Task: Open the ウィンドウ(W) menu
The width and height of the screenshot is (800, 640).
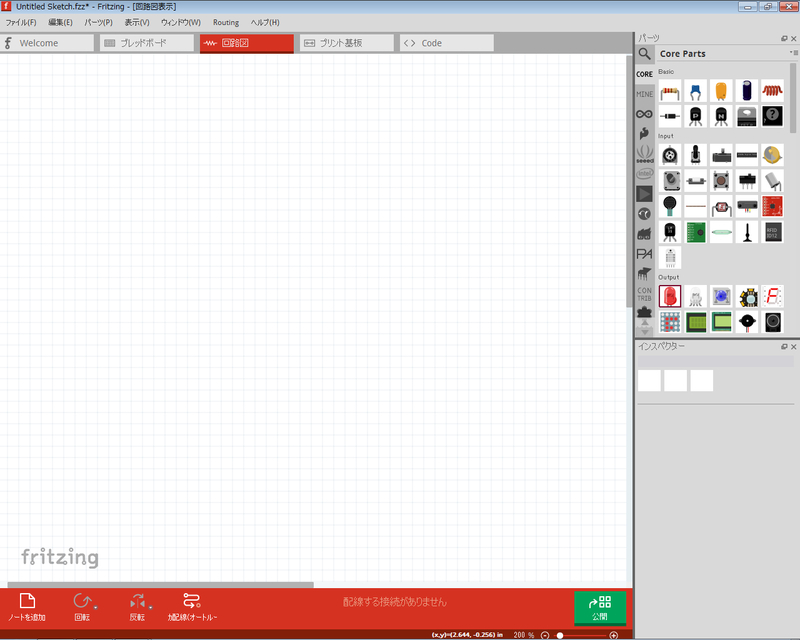Action: (181, 22)
